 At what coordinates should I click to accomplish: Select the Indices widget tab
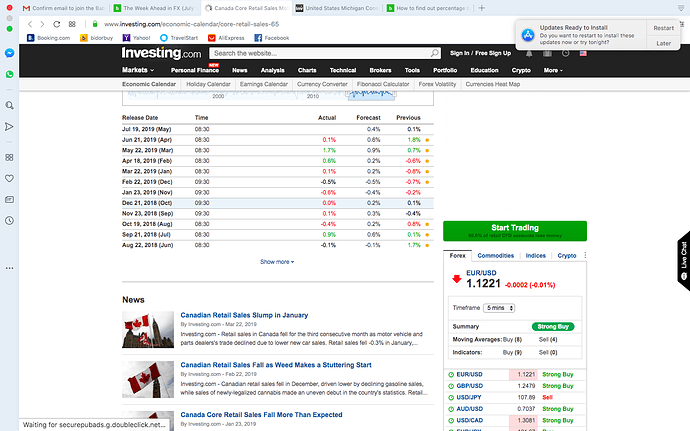(x=536, y=255)
